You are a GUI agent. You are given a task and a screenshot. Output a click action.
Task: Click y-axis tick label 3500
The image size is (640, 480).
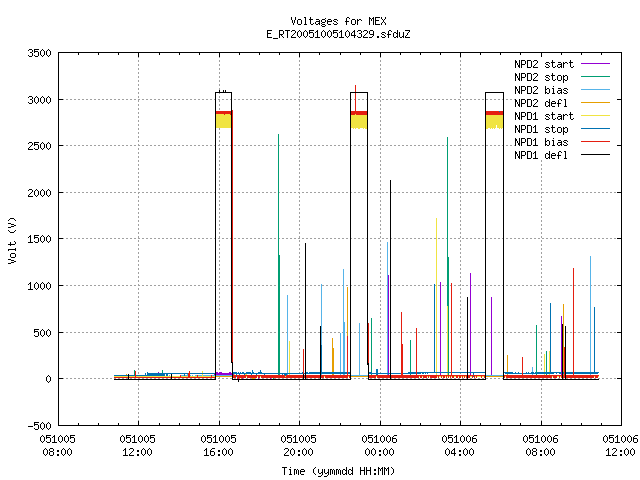pyautogui.click(x=39, y=53)
